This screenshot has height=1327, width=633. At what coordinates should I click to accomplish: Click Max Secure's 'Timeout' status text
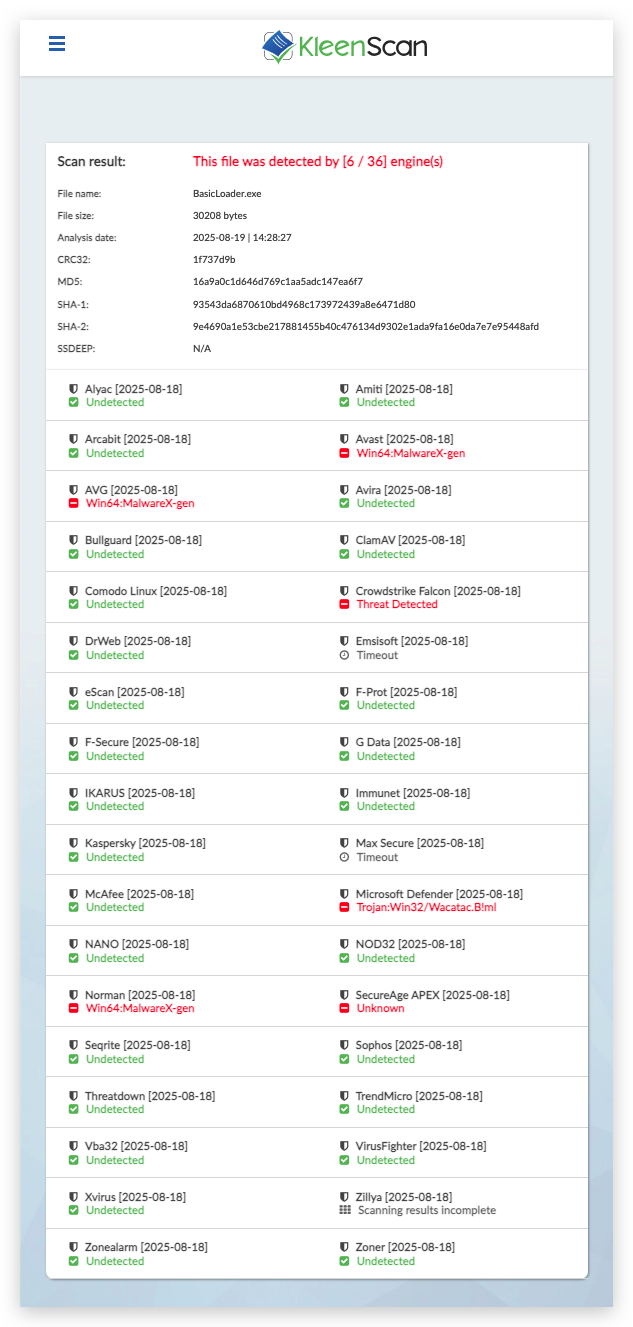point(377,857)
